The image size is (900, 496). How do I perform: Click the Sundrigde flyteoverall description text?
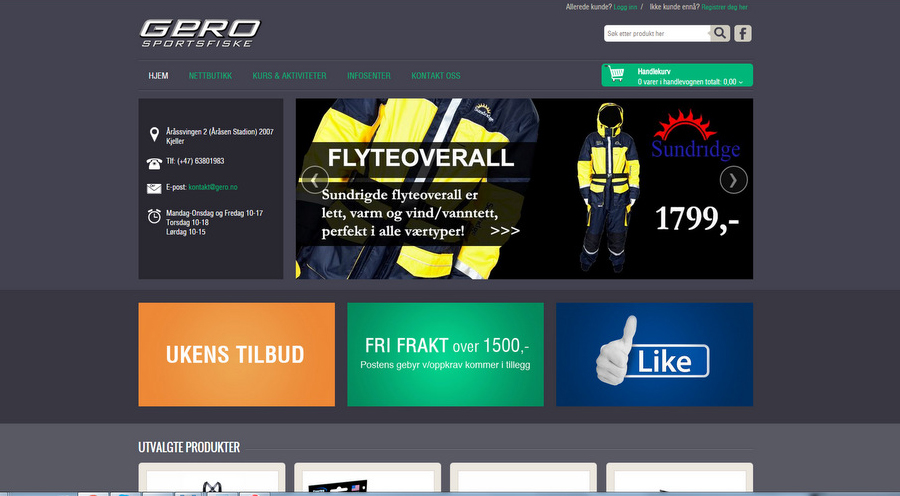[x=410, y=213]
